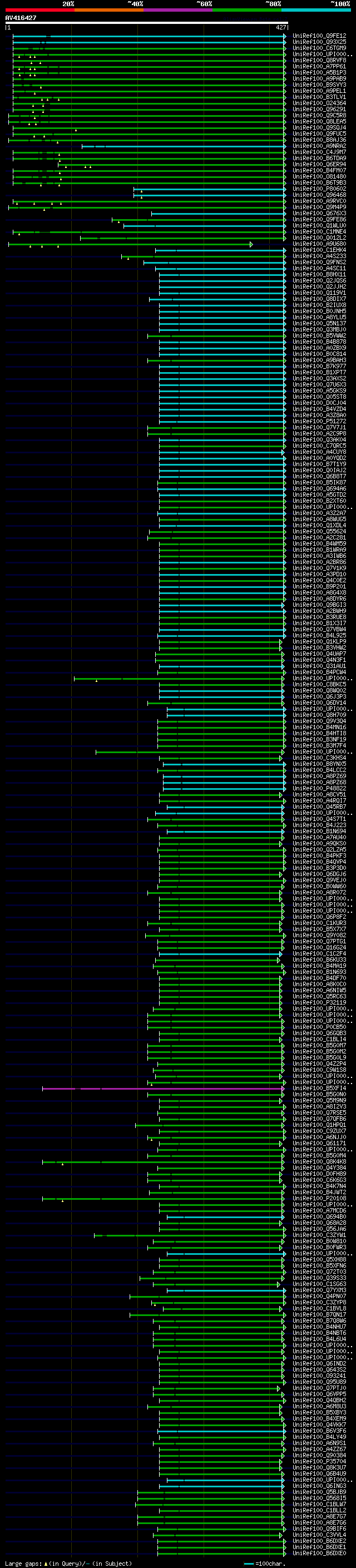This screenshot has height=1568, width=356.
Task: Click sequence ID UniRef100_Q2LZA5
Action: 319,850
